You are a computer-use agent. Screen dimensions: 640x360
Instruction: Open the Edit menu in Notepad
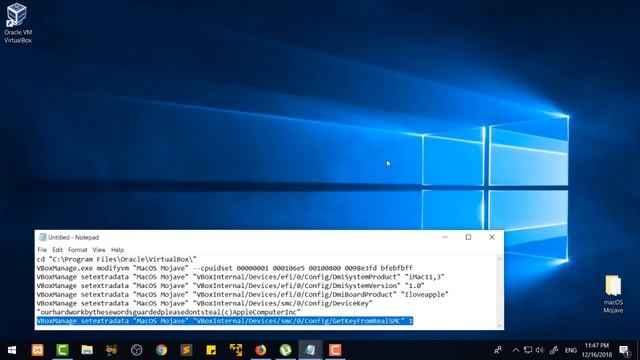pyautogui.click(x=58, y=250)
